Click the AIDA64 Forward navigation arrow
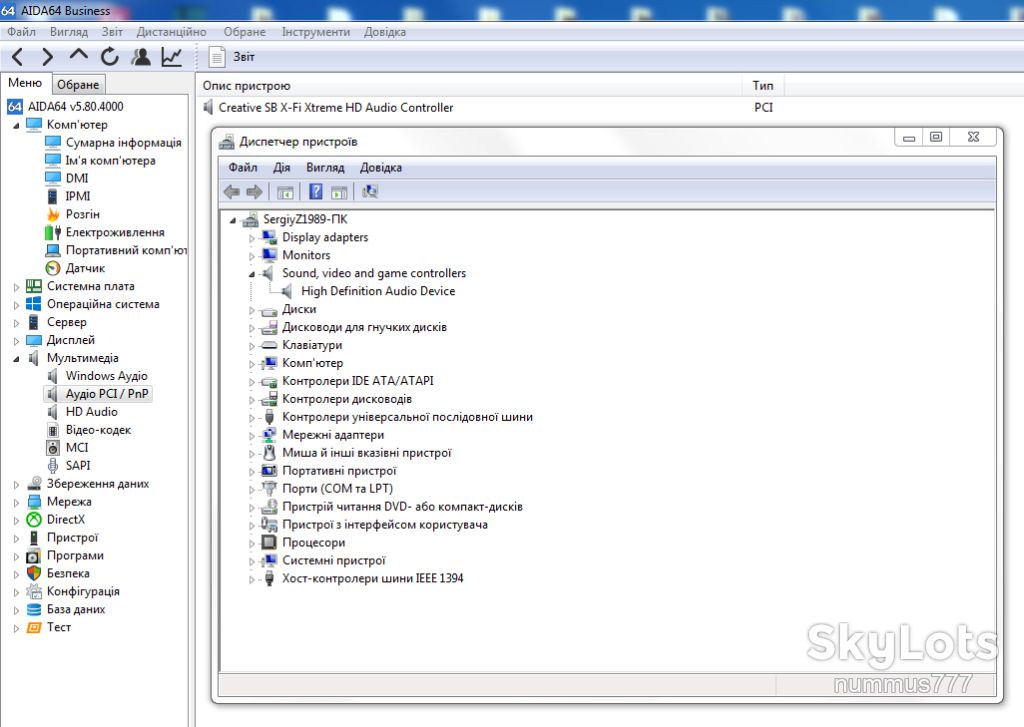Viewport: 1024px width, 727px height. point(47,57)
